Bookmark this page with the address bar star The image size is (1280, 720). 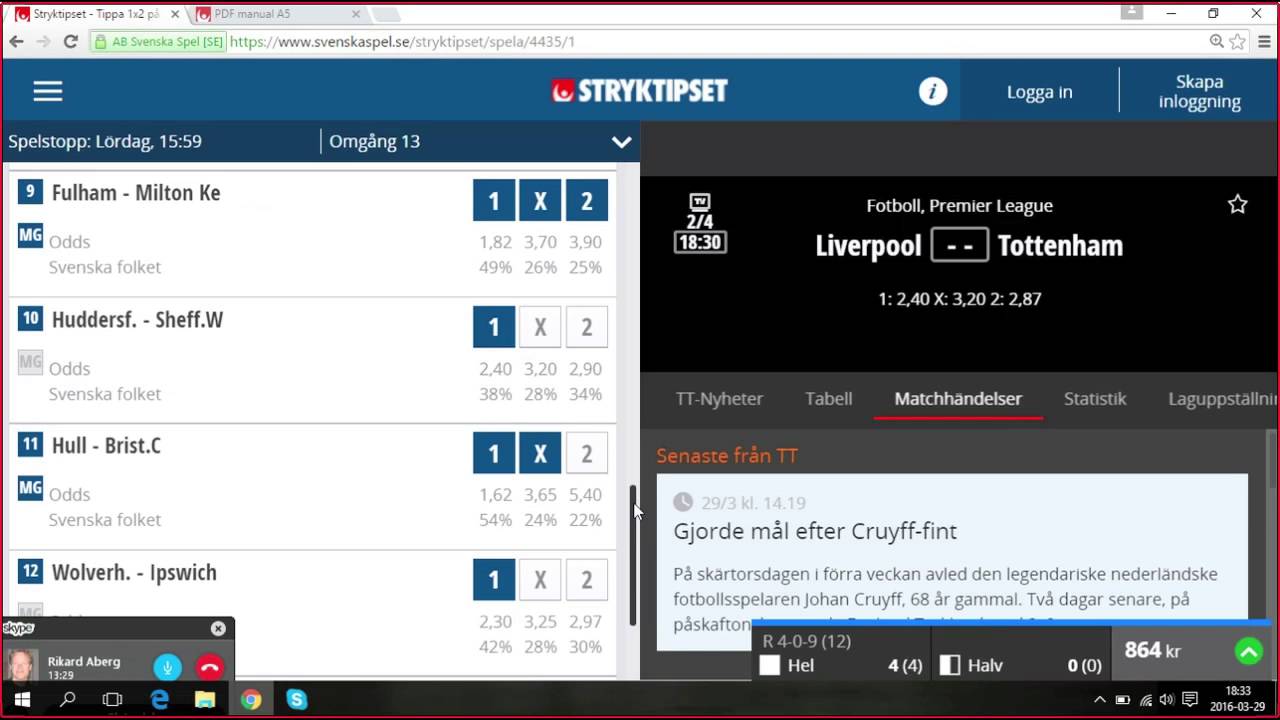1238,41
